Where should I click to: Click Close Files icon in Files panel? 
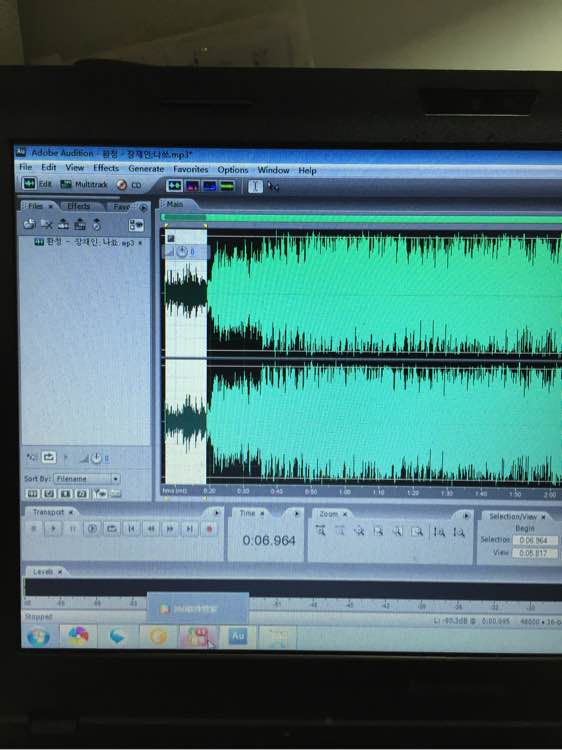tap(46, 224)
